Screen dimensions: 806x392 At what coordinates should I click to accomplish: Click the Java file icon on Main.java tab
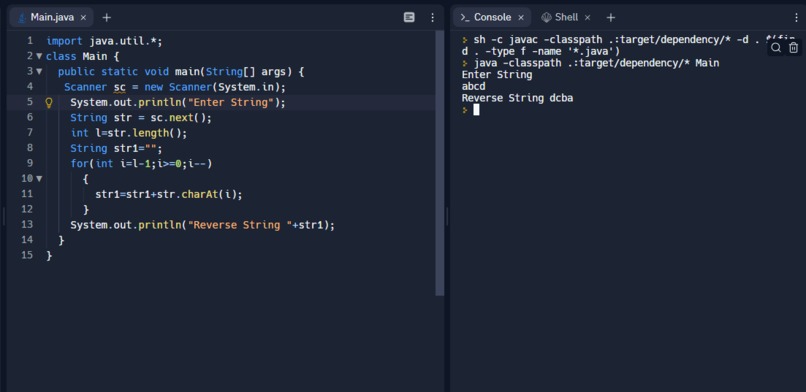point(22,18)
